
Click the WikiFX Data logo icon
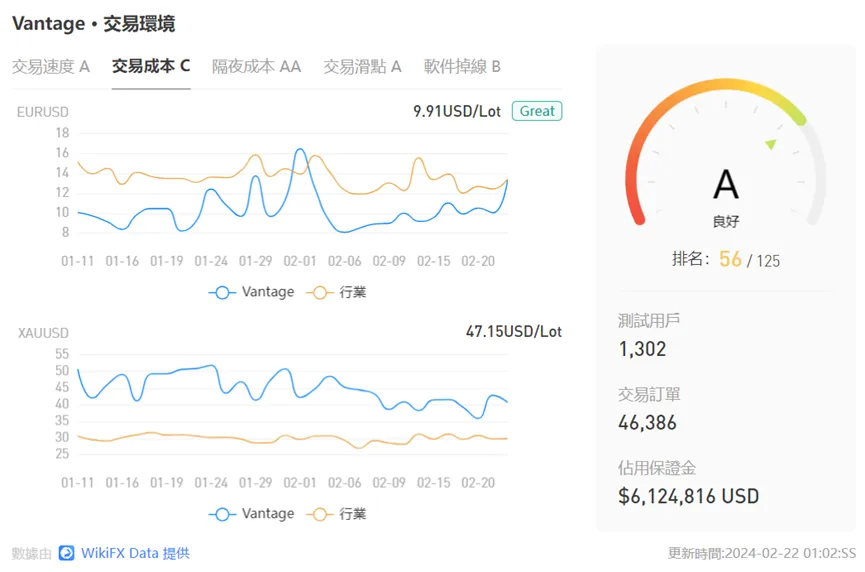coord(67,553)
